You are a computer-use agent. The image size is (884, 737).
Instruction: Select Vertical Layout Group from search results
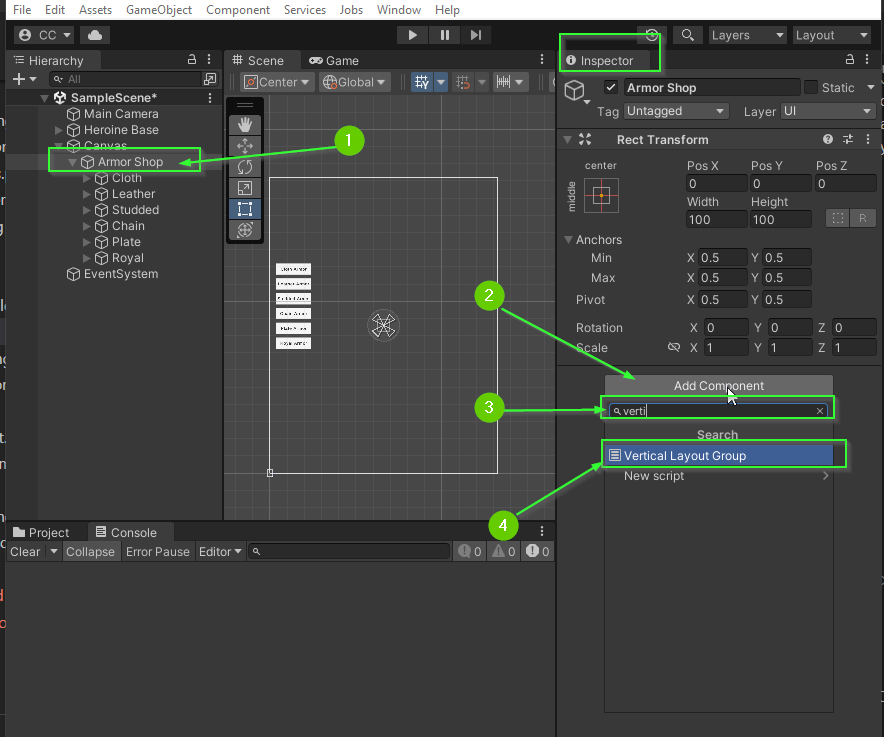pos(718,455)
